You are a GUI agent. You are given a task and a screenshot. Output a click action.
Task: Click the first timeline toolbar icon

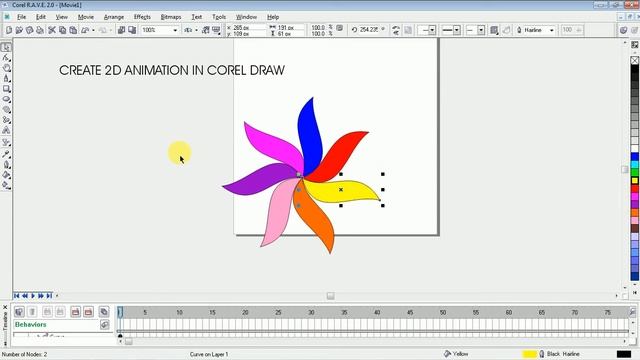click(x=19, y=312)
